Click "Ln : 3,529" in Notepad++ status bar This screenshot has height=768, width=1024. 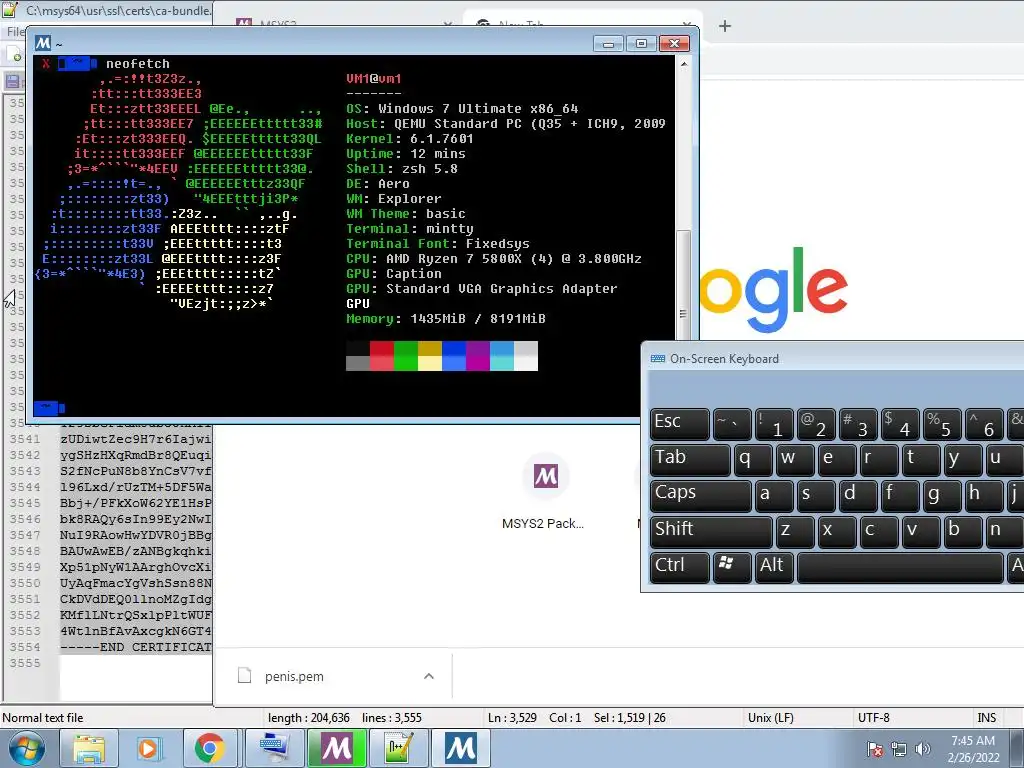[512, 718]
